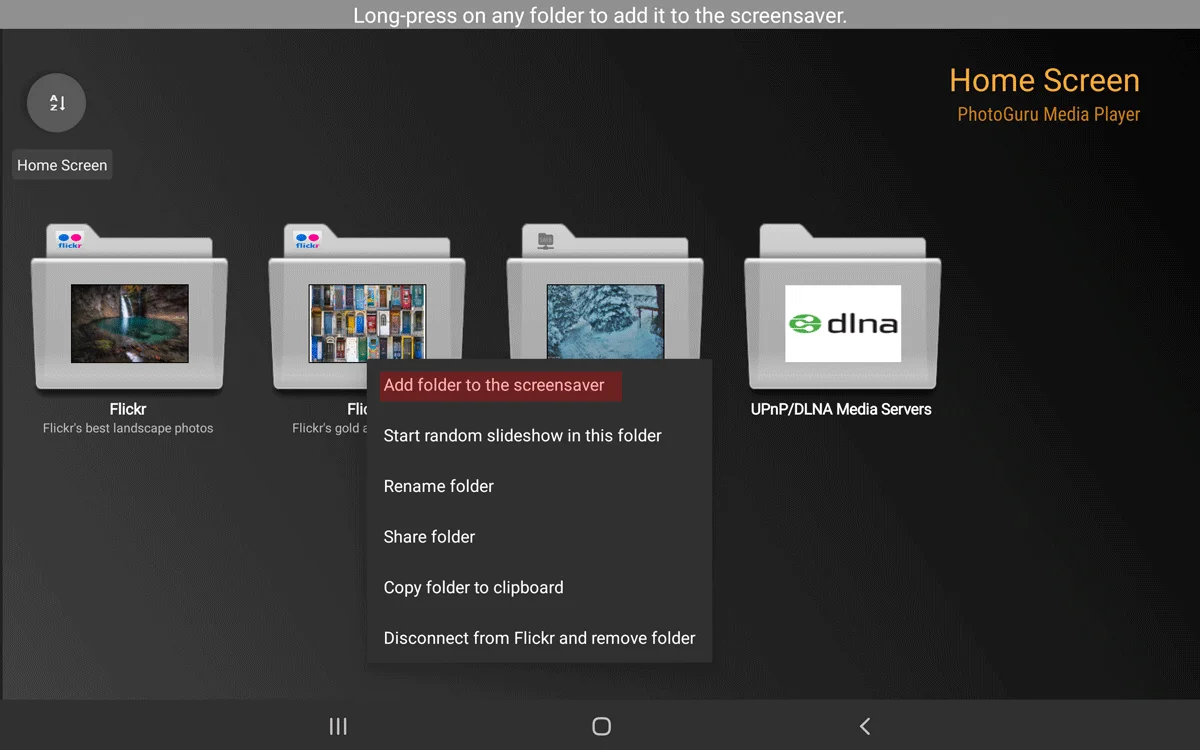
Task: Select Start random slideshow in this folder
Action: click(540, 436)
